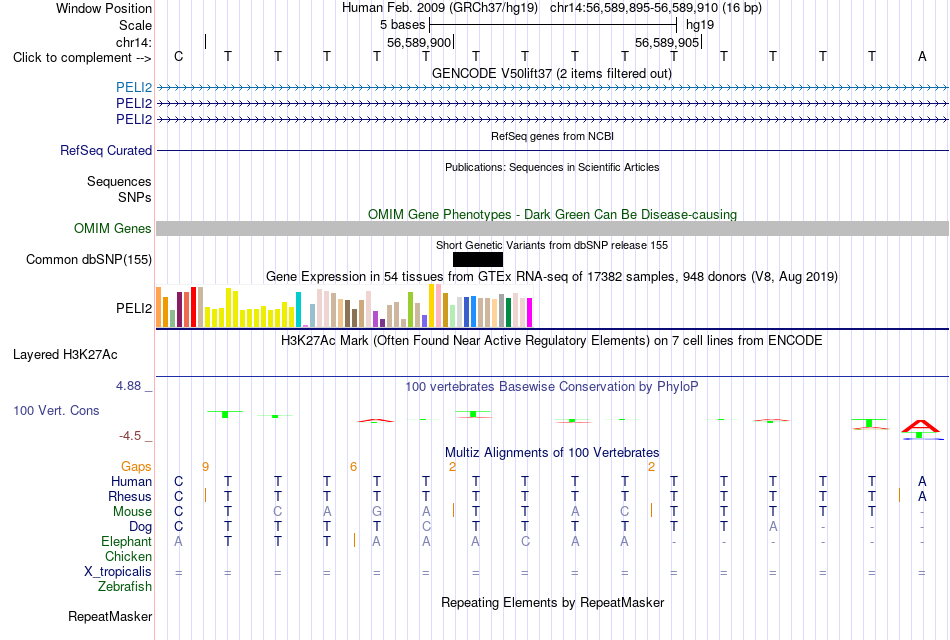This screenshot has width=950, height=640.
Task: Select the Mouse species label
Action: (132, 512)
